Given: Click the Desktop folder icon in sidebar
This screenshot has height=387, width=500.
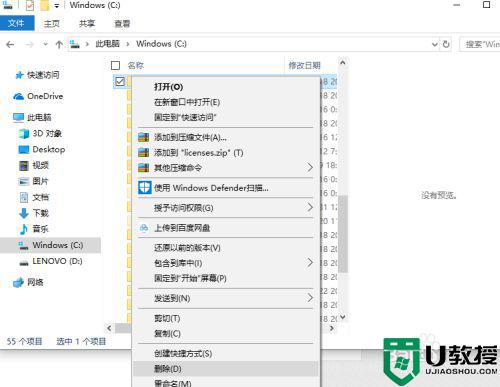Looking at the screenshot, I should [x=24, y=149].
